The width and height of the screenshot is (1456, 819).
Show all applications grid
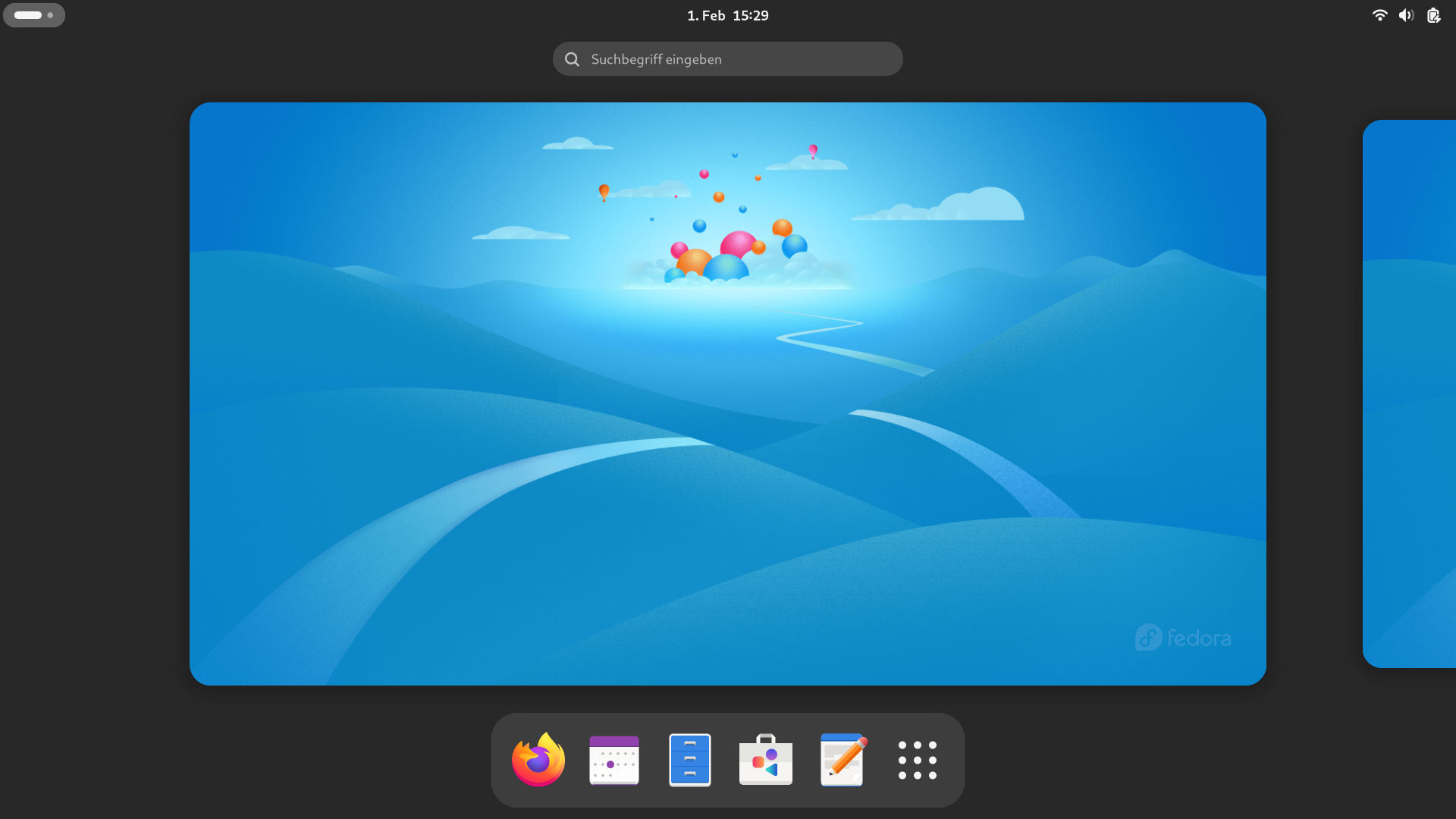point(918,760)
